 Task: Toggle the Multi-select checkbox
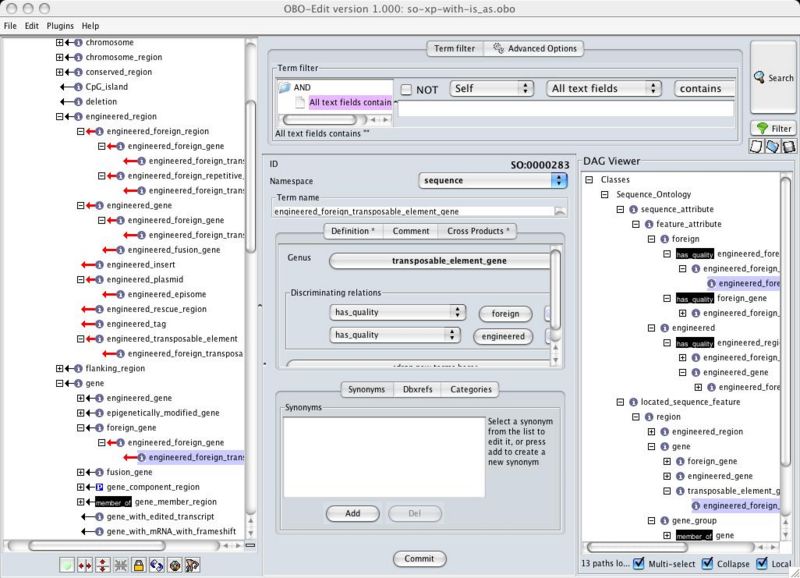pyautogui.click(x=638, y=563)
